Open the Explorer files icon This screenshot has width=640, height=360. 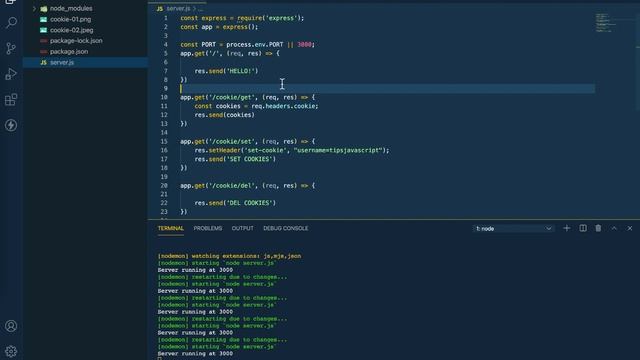point(11,2)
